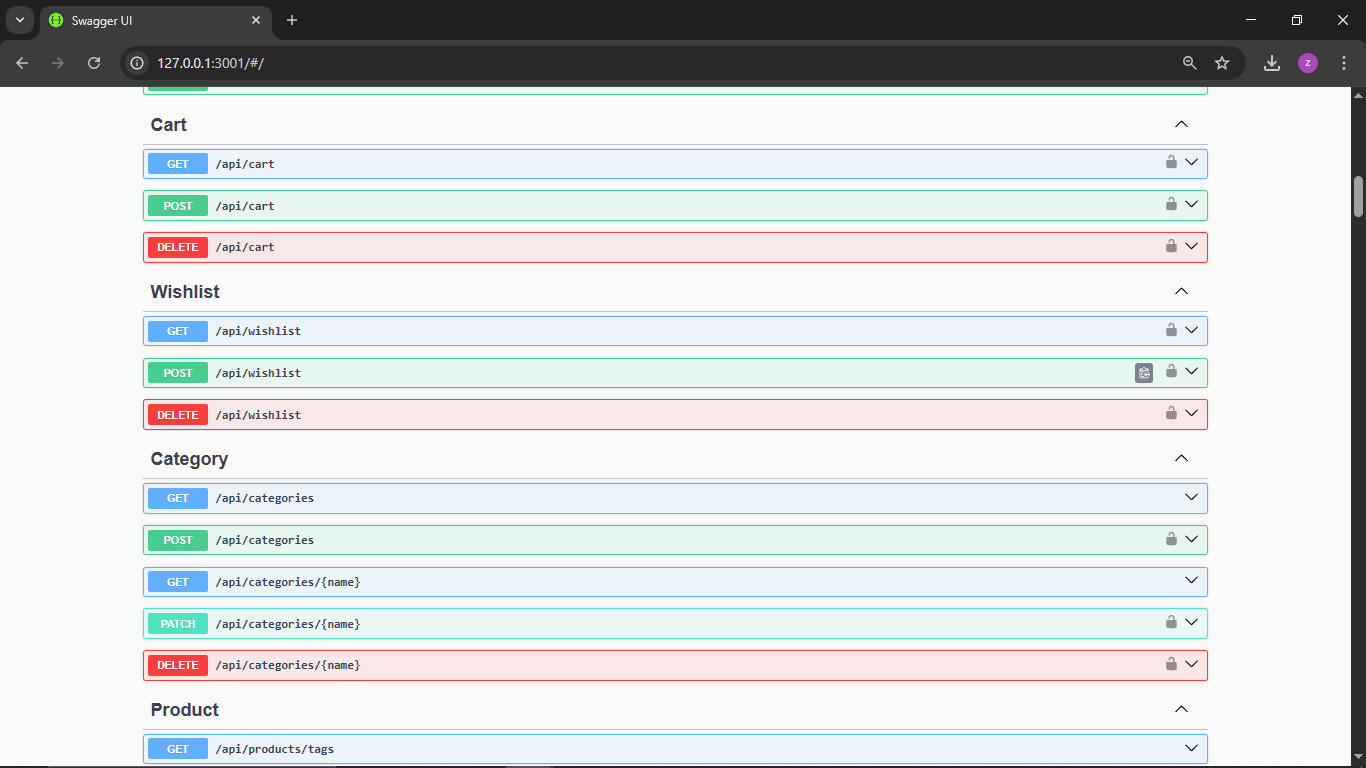Screen dimensions: 1366x768
Task: Expand the GET /api/categories/{name} endpoint arrow
Action: click(1191, 581)
